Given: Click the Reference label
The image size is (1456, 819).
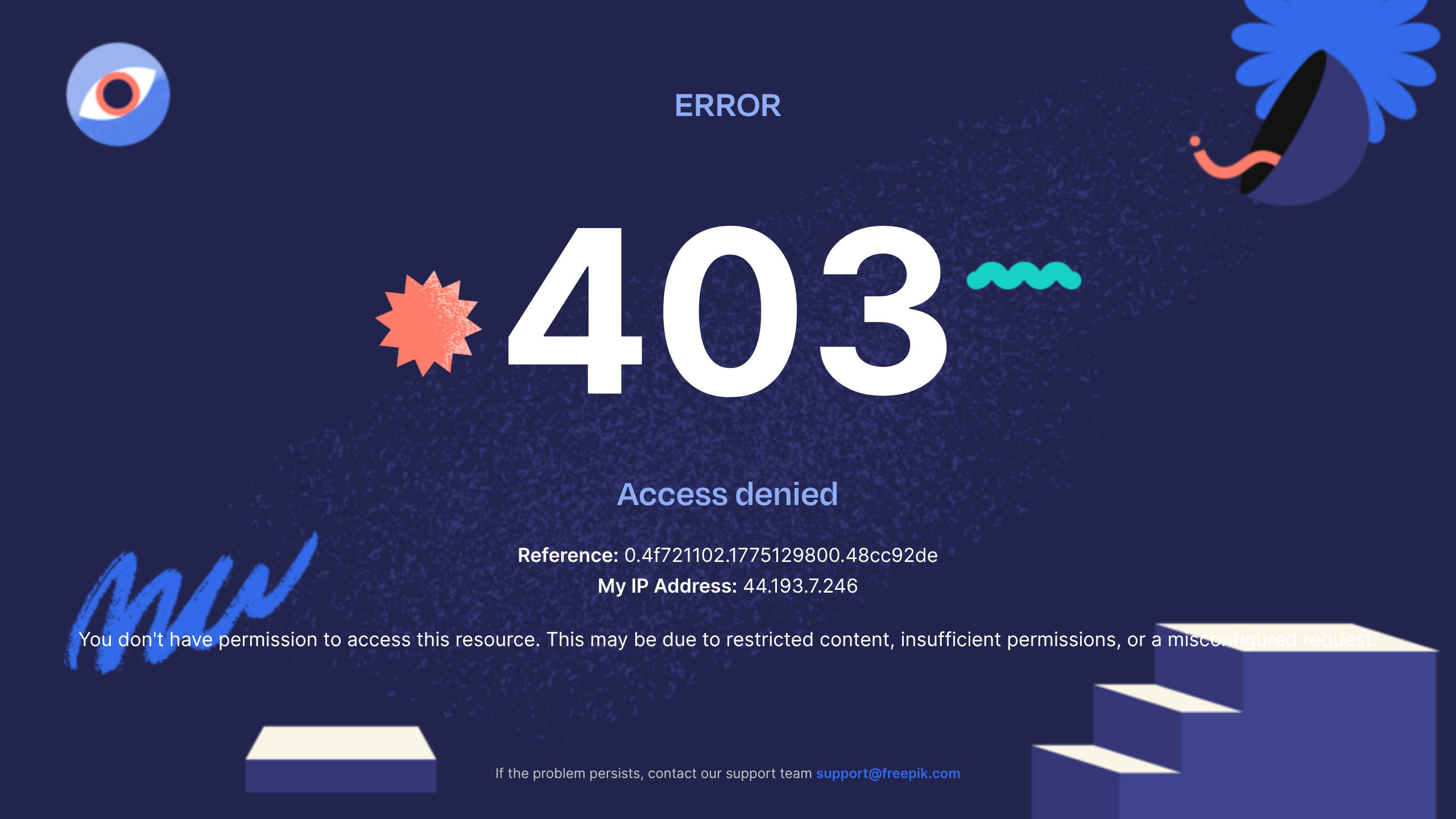Looking at the screenshot, I should point(568,556).
